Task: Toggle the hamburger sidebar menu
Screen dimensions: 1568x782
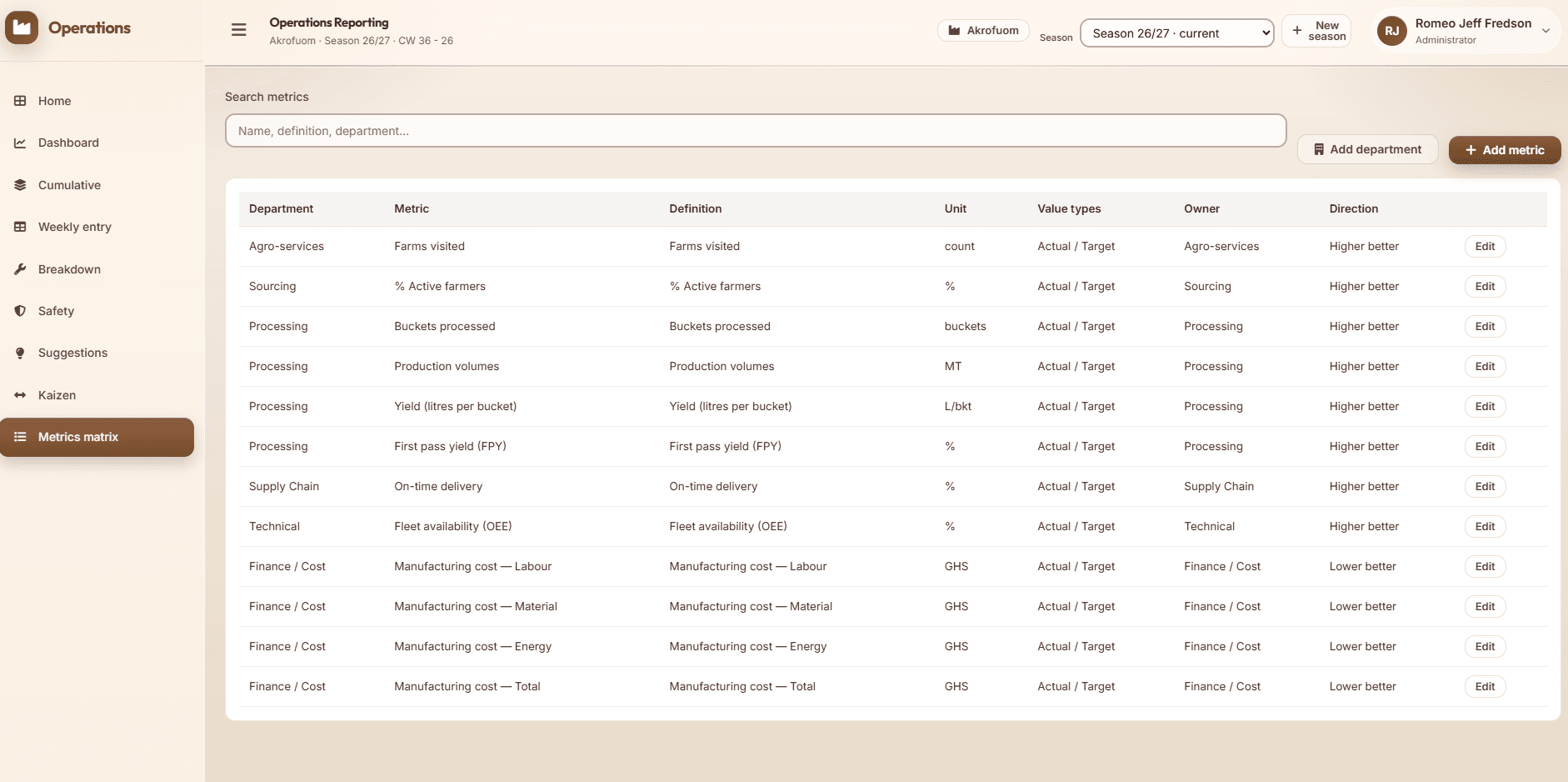Action: 239,30
